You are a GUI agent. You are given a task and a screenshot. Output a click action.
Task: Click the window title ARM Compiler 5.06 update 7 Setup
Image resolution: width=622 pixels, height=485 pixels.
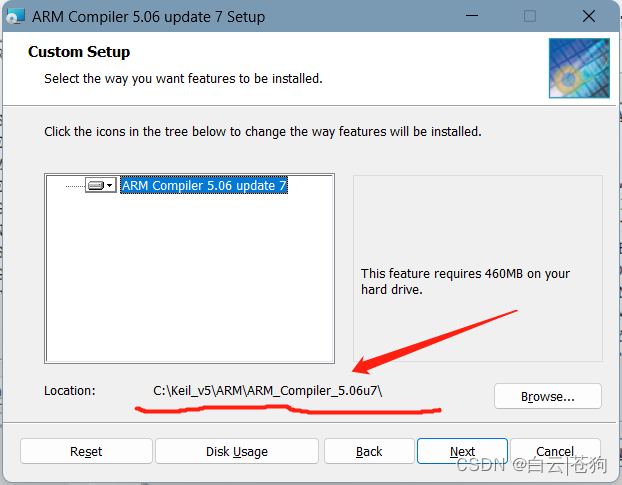coord(148,17)
